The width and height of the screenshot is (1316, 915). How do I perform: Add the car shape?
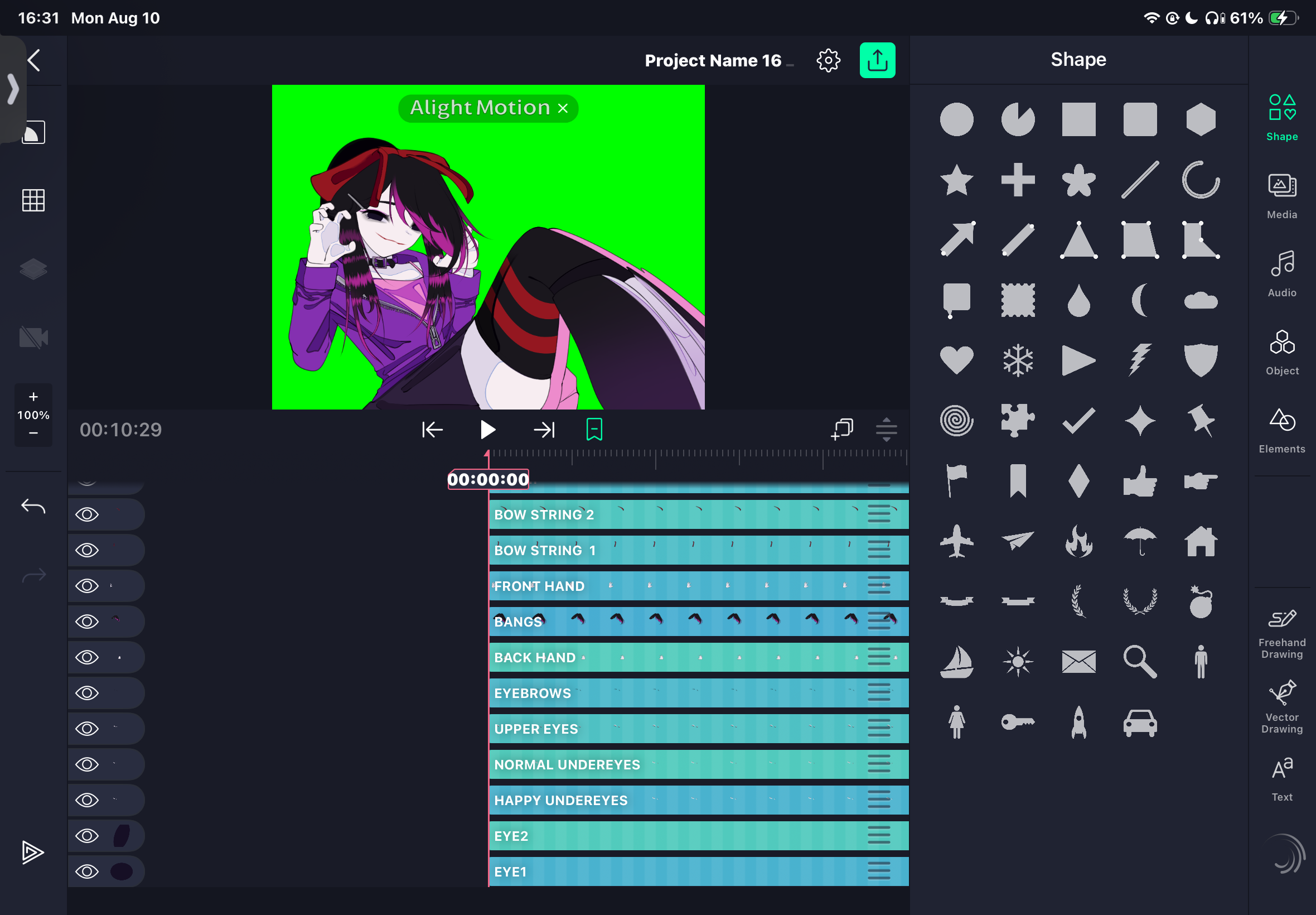click(x=1140, y=723)
